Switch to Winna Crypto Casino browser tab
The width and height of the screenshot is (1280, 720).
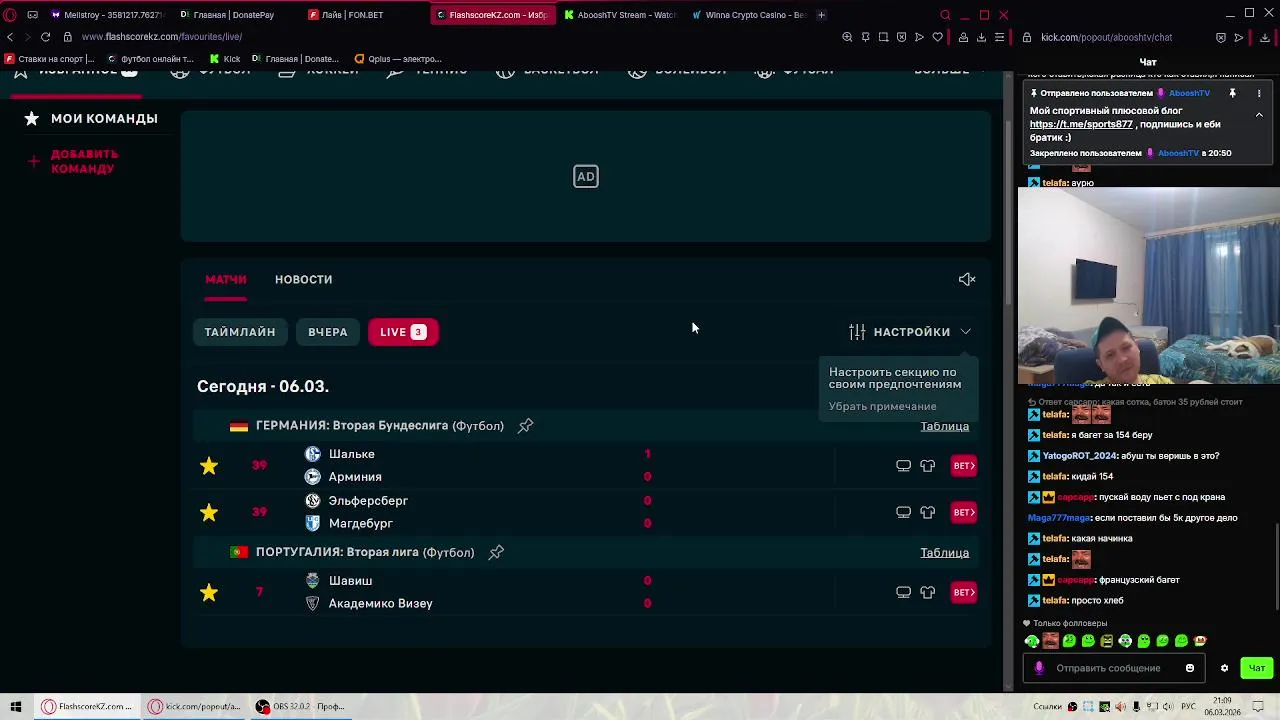750,15
